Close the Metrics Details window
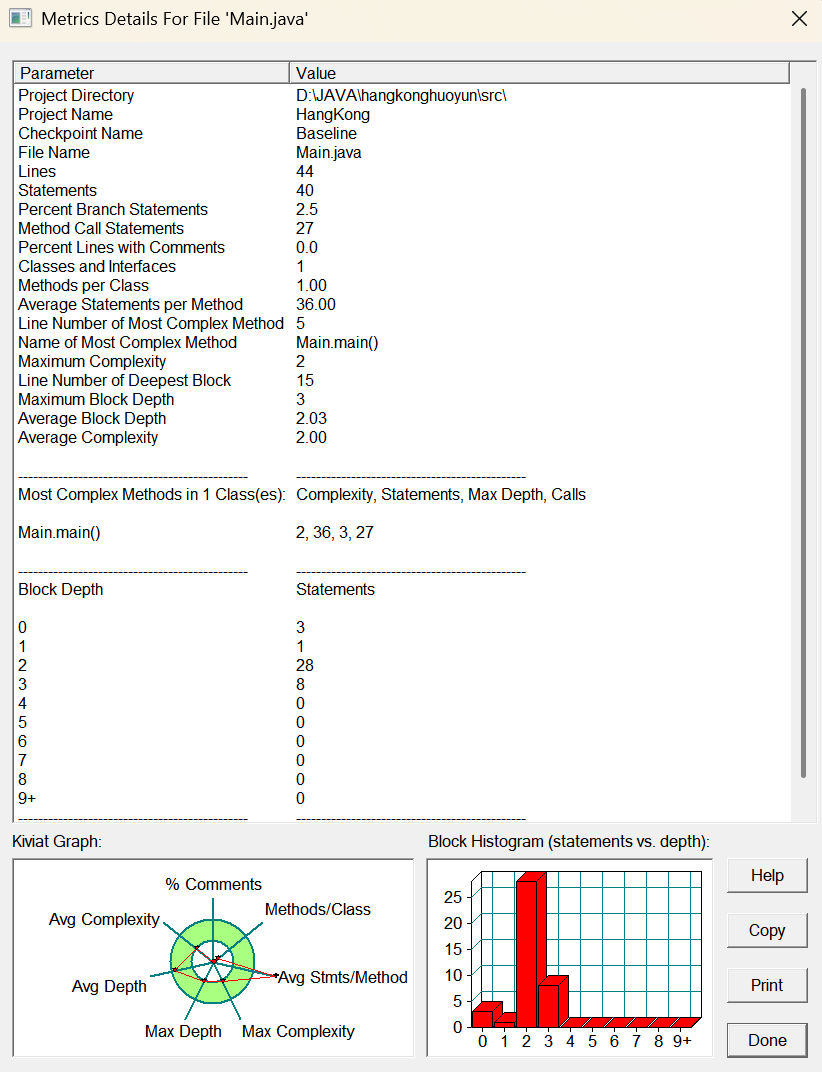The width and height of the screenshot is (822, 1072). pos(799,18)
